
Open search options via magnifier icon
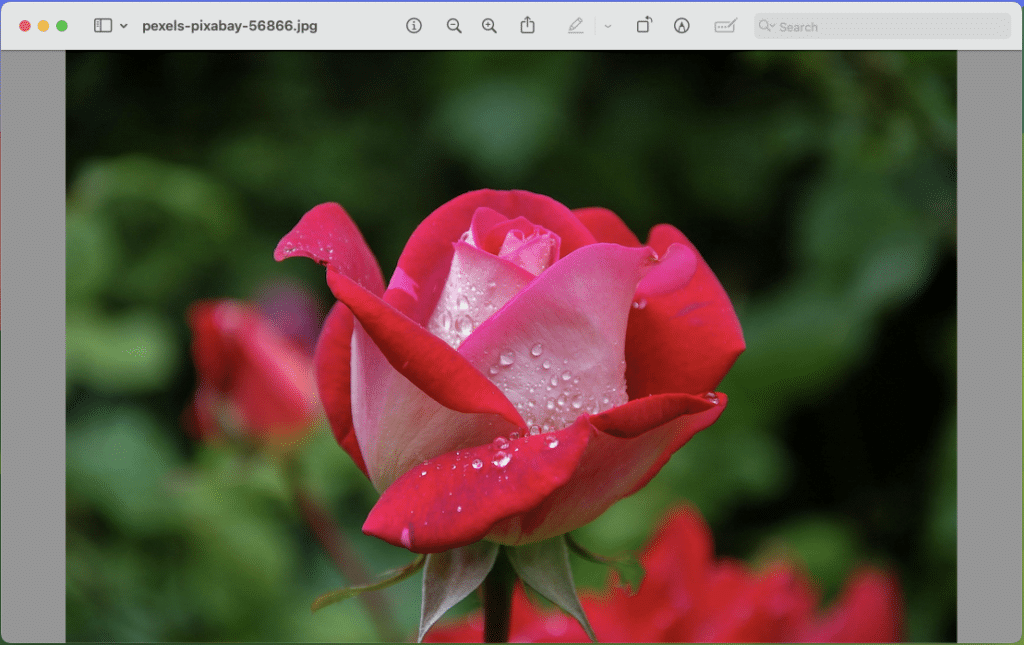pyautogui.click(x=767, y=26)
